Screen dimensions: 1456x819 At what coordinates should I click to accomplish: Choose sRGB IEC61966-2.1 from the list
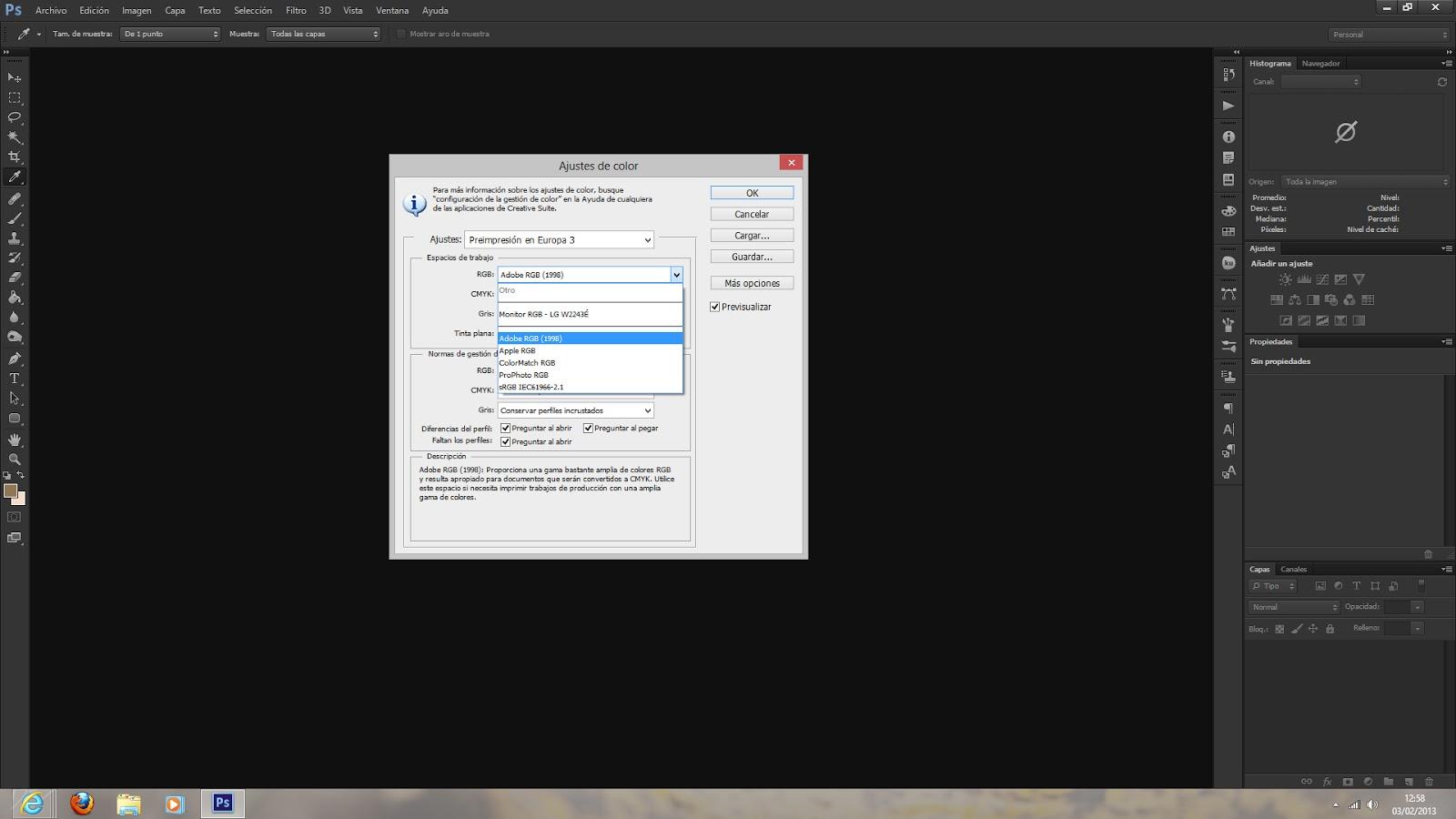pos(590,387)
